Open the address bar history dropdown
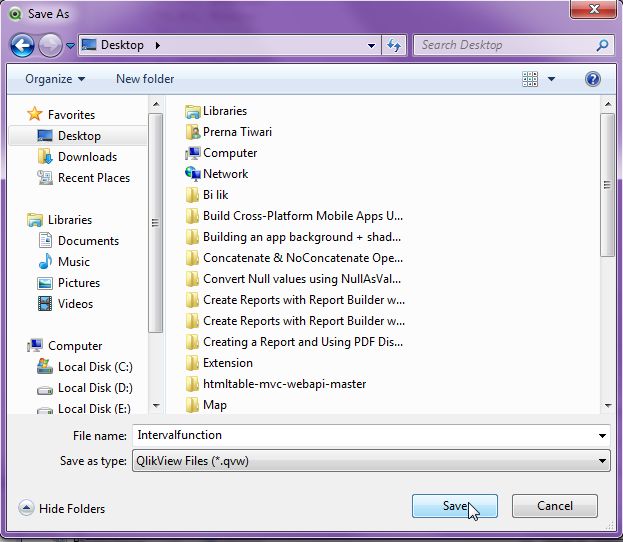 pos(371,46)
